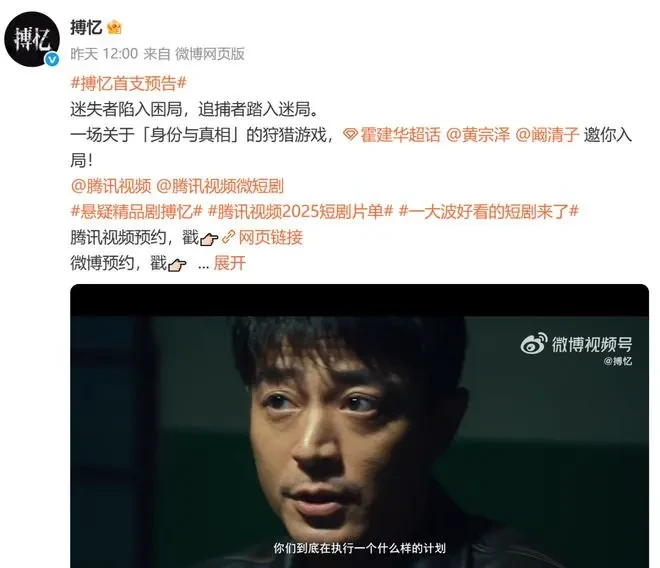Expand the full post text via 展开
Screen dimensions: 660x568
pyautogui.click(x=229, y=263)
